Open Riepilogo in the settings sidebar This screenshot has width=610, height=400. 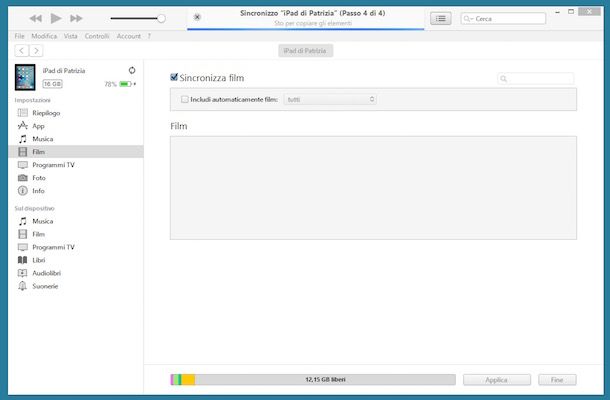pyautogui.click(x=76, y=113)
